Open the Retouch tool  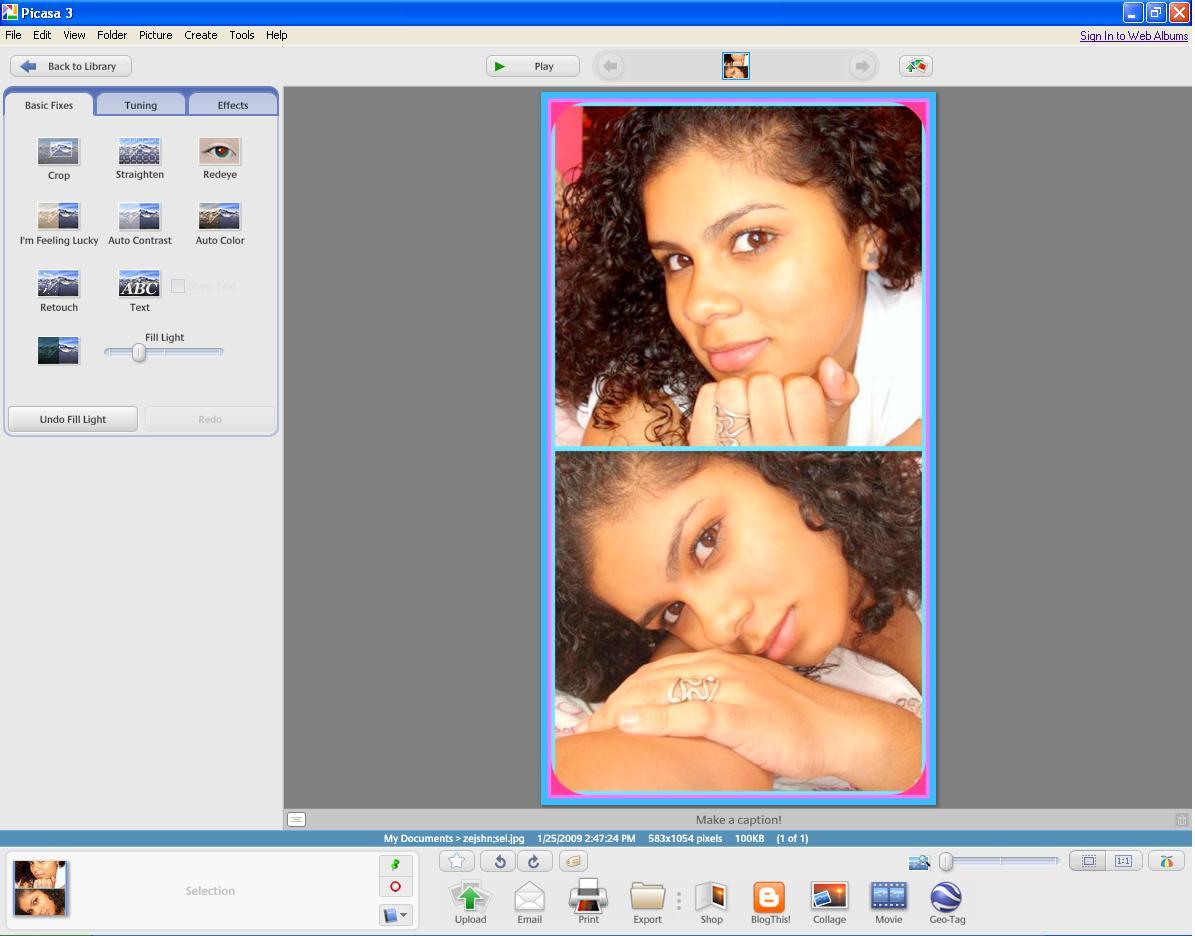(x=59, y=284)
